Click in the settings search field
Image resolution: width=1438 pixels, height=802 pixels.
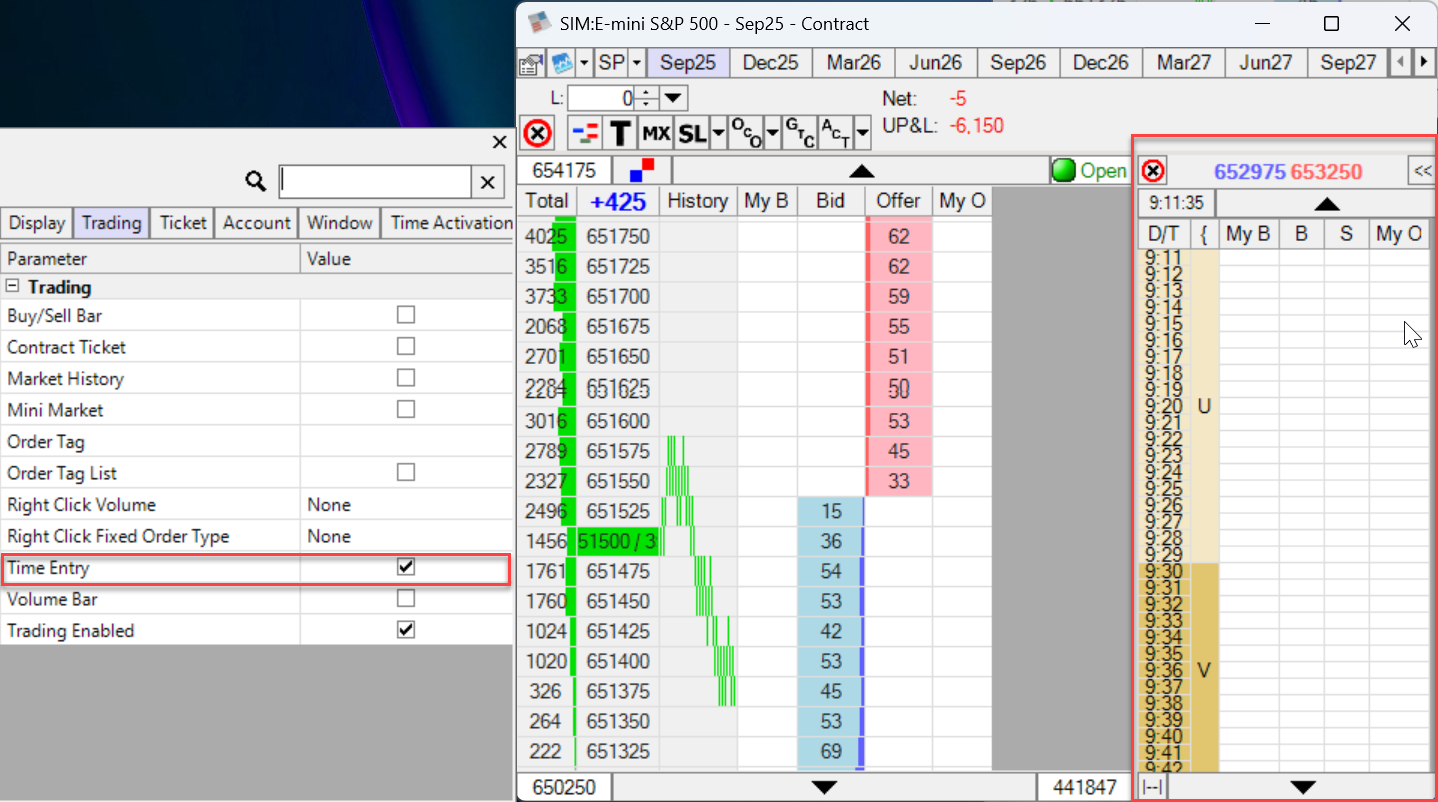375,181
